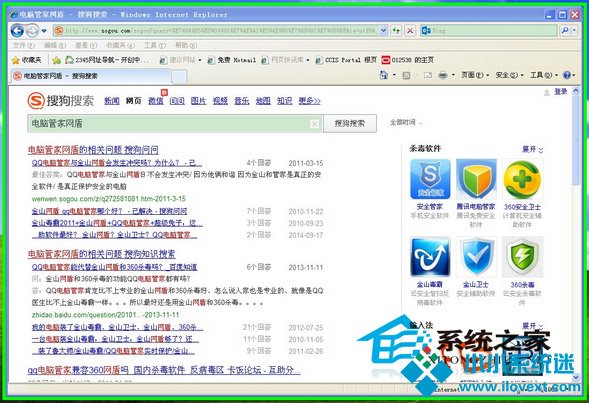Open the CCIS Portal 根页 bookmark

coord(346,60)
